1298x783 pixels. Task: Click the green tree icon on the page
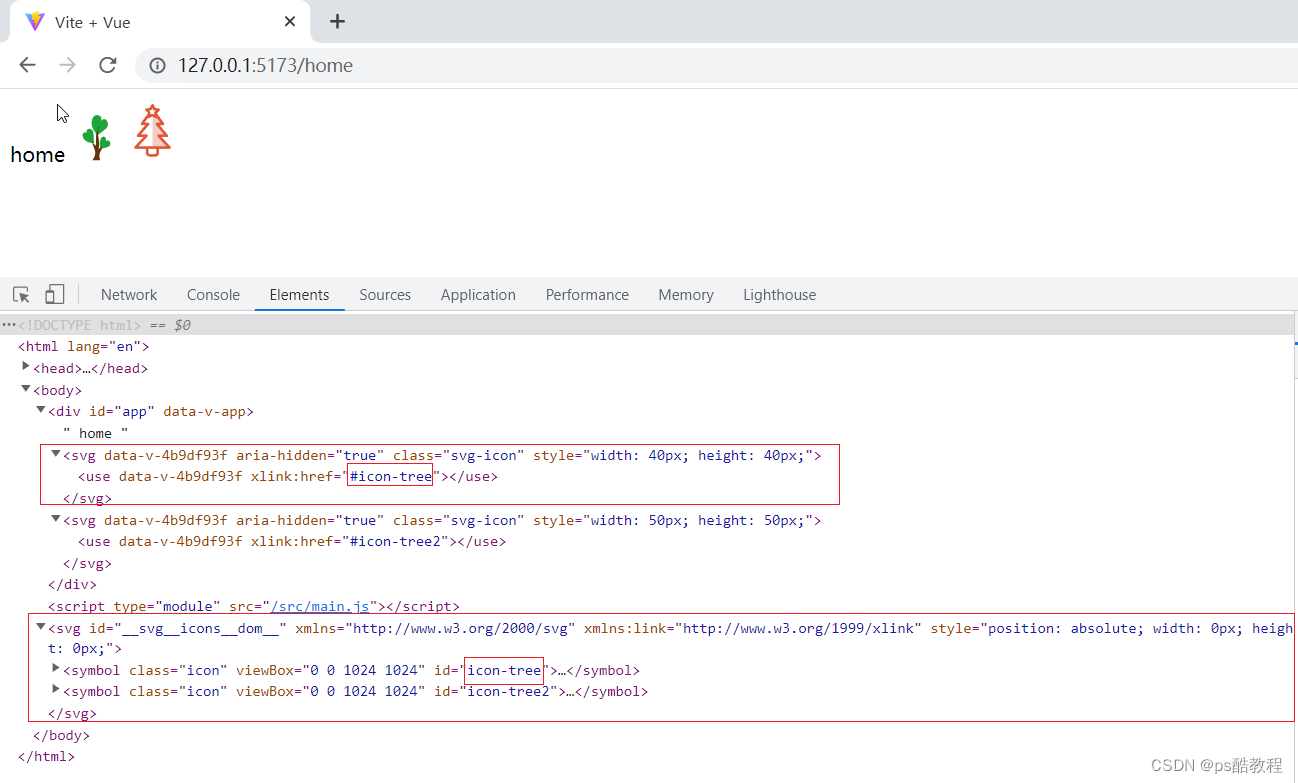pos(97,133)
